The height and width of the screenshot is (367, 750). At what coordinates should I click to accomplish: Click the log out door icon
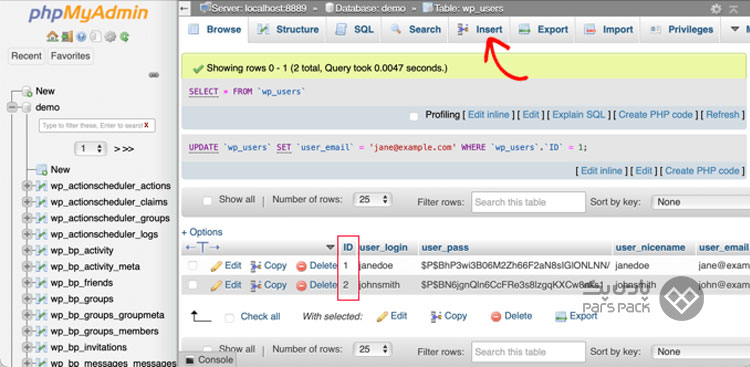[x=67, y=36]
